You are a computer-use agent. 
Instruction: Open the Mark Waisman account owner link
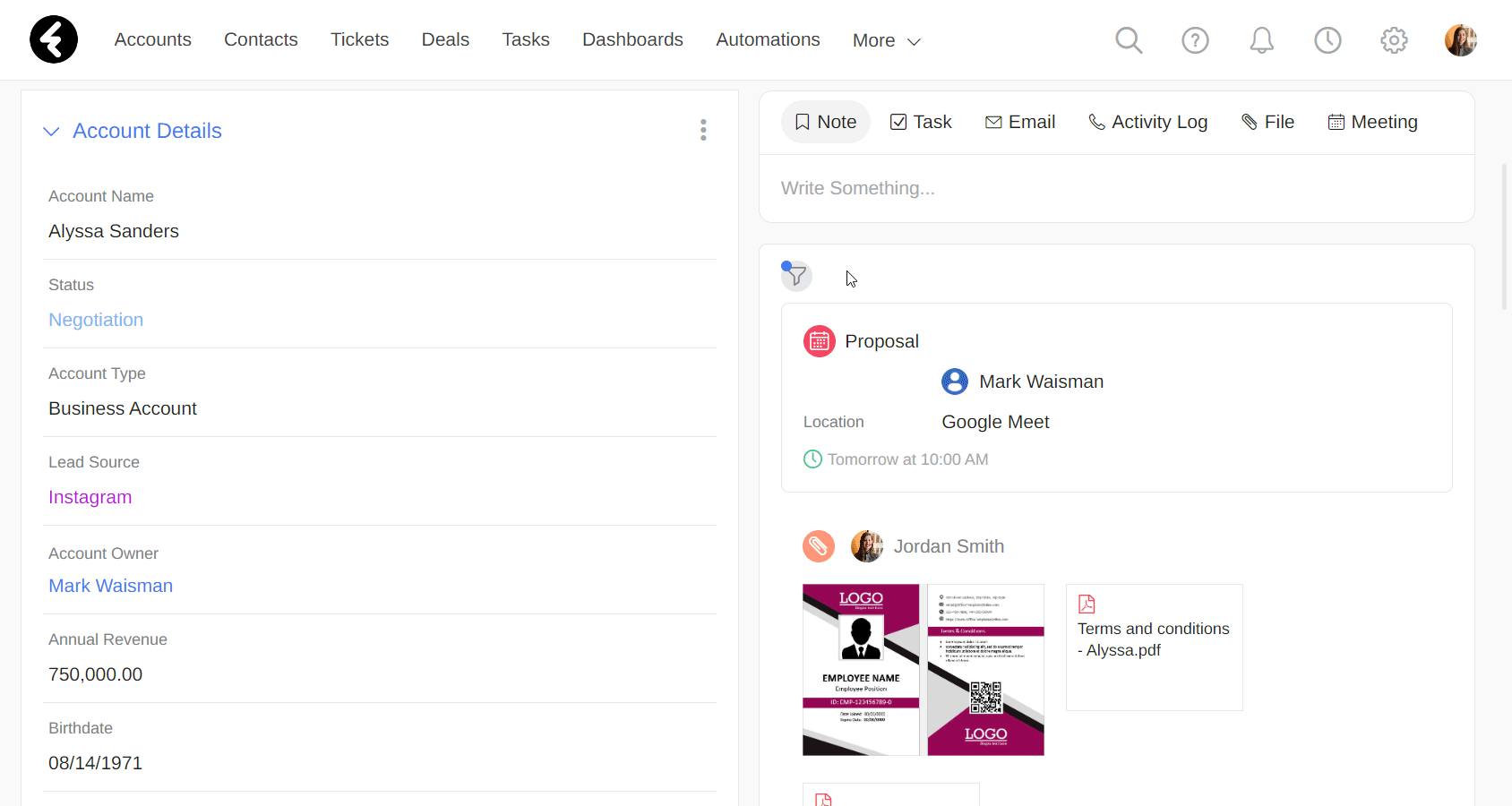click(110, 586)
